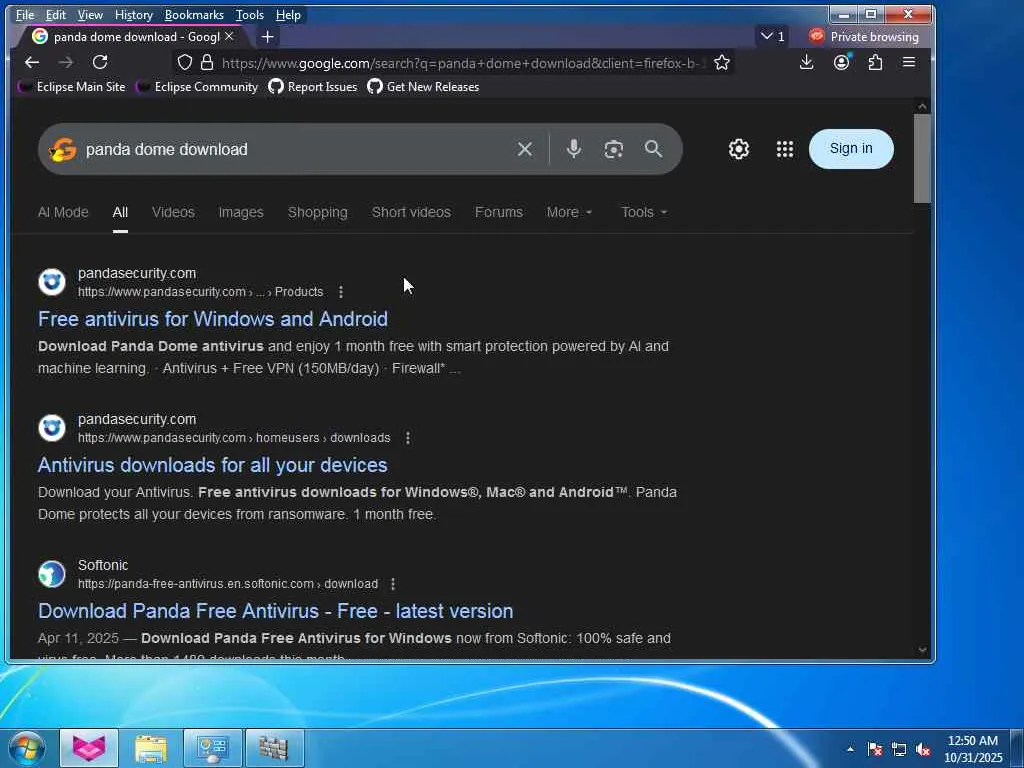Start voice search with microphone icon
Image resolution: width=1024 pixels, height=768 pixels.
[573, 149]
